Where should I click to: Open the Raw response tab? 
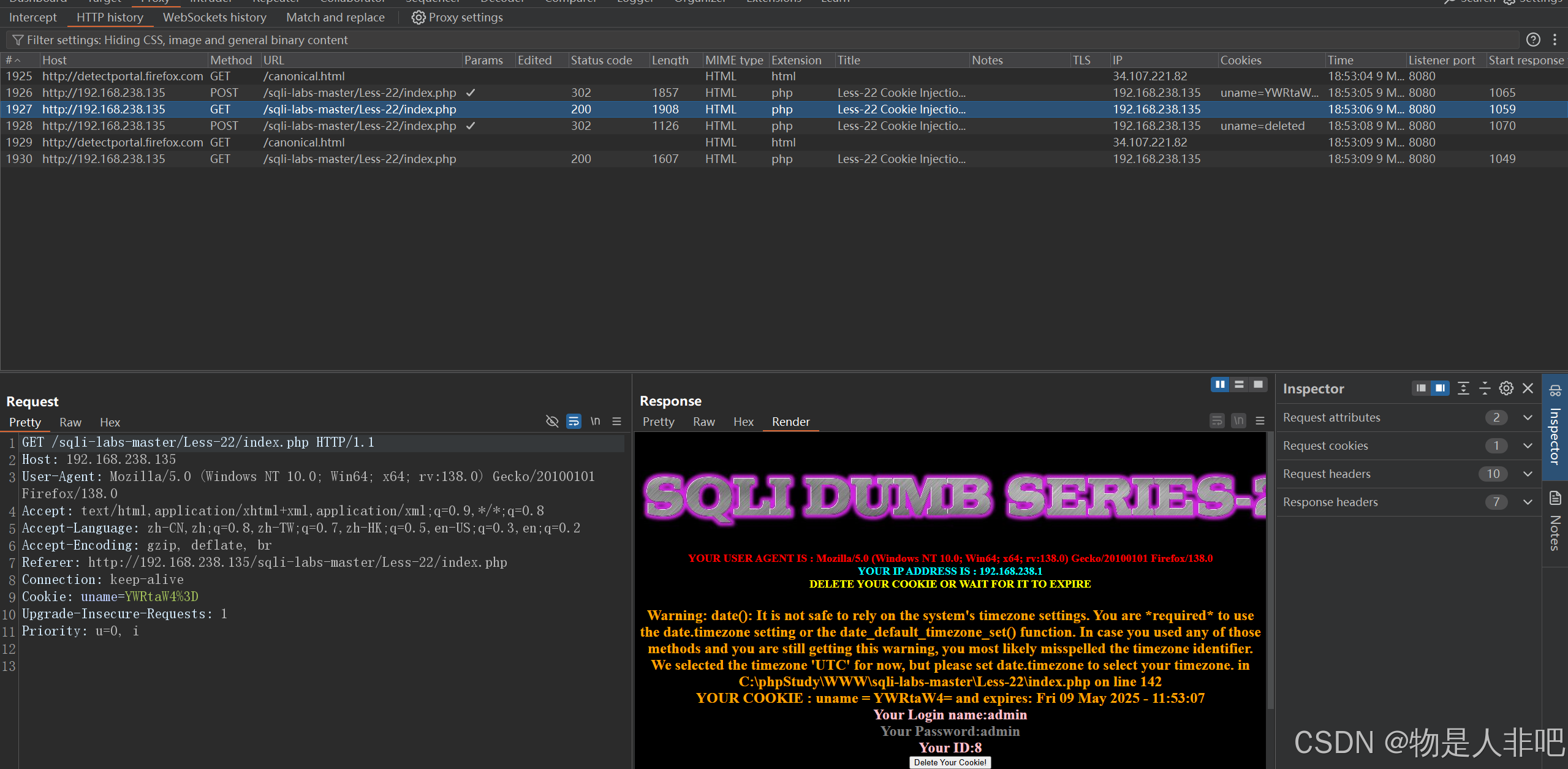tap(703, 422)
